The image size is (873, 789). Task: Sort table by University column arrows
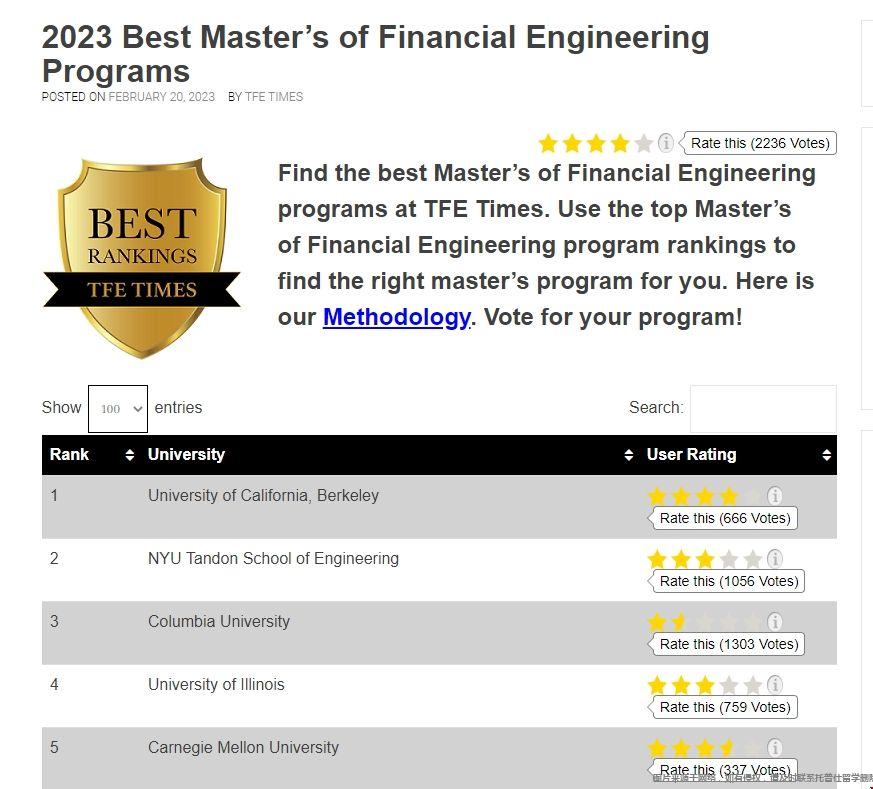629,455
